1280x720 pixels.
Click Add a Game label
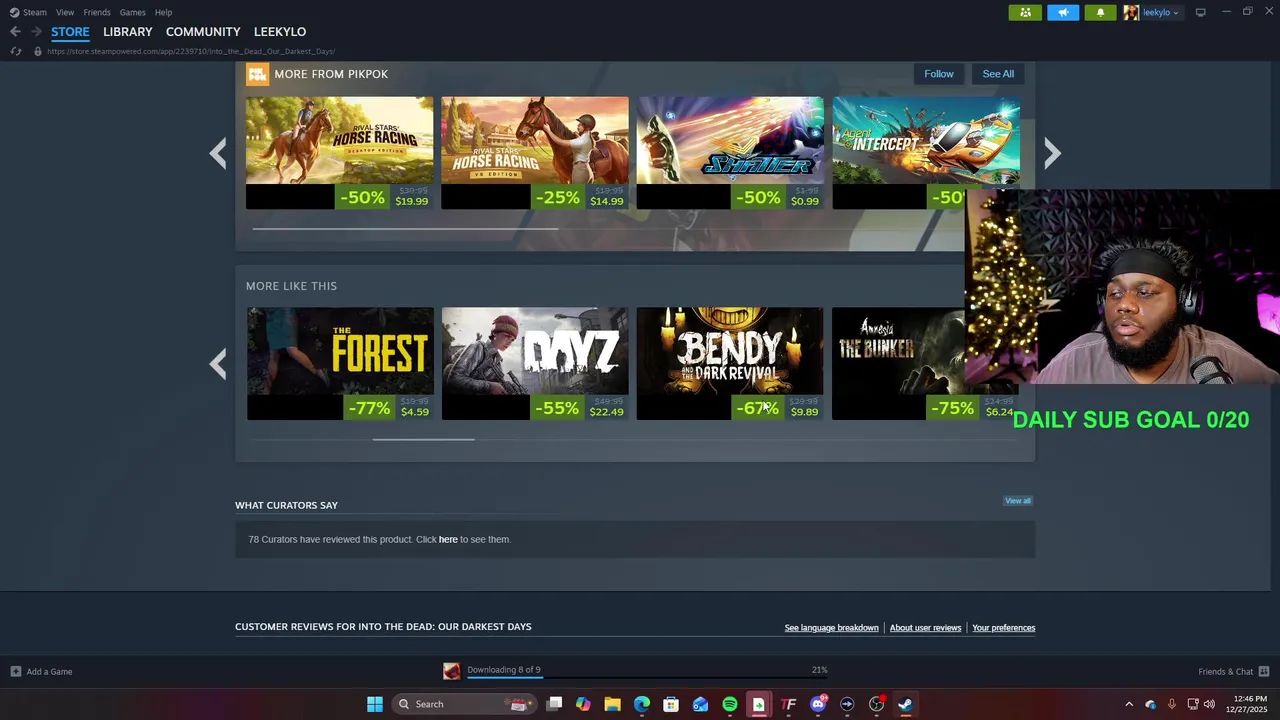click(x=49, y=672)
